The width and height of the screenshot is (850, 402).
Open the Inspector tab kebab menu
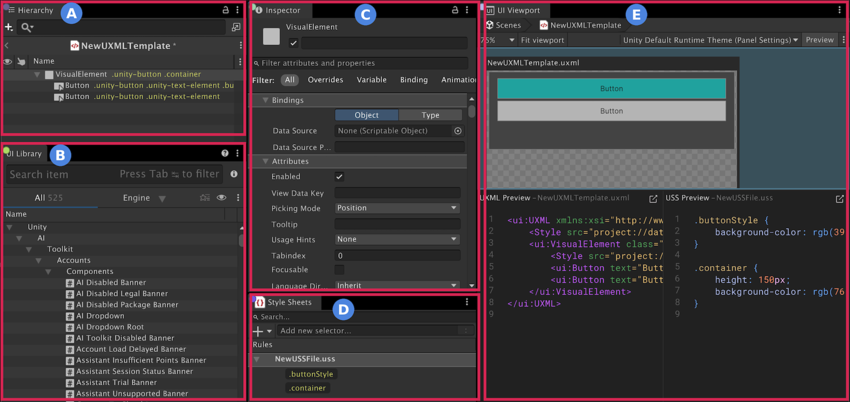(x=467, y=10)
